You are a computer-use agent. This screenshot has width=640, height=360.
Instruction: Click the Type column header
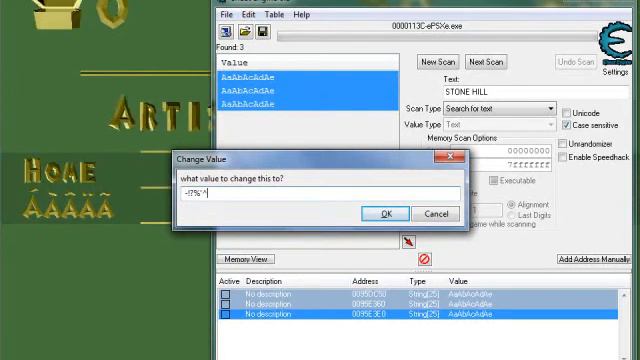(418, 281)
